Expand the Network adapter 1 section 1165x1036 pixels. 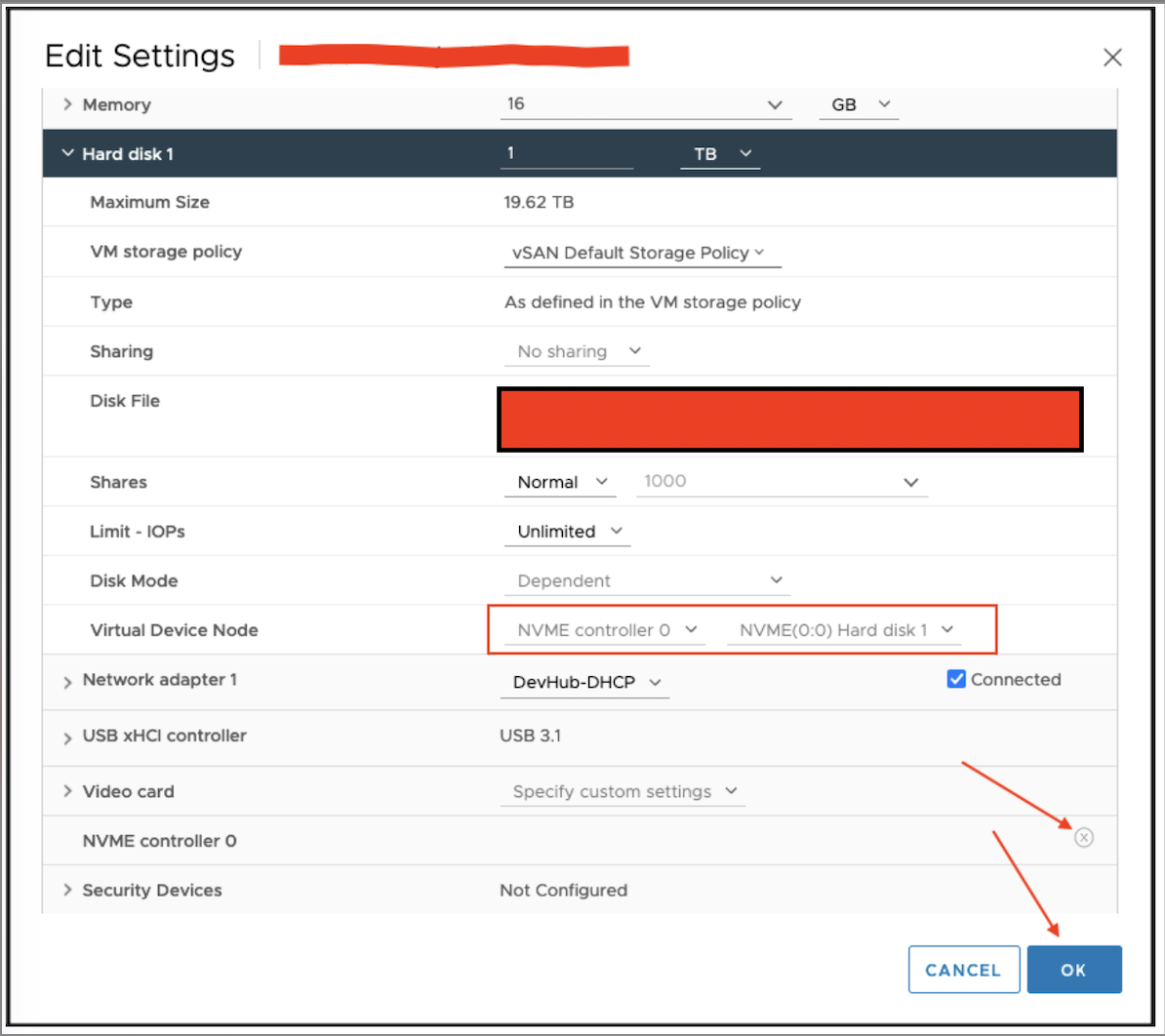(x=67, y=682)
